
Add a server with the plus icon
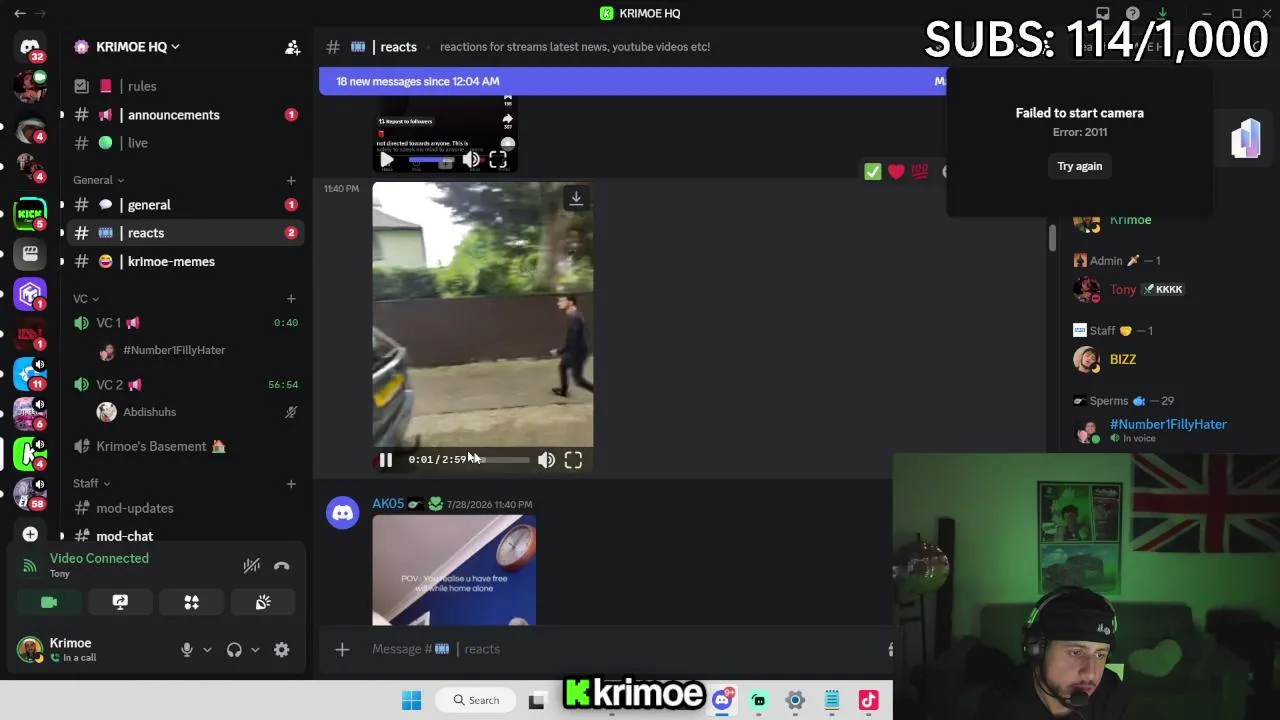30,534
